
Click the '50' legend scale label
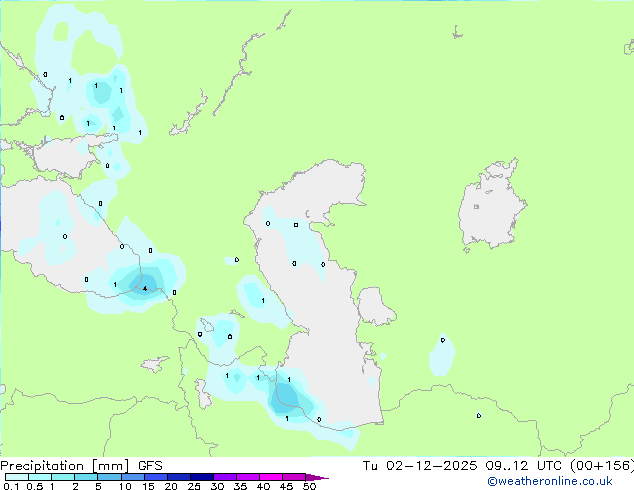[309, 486]
